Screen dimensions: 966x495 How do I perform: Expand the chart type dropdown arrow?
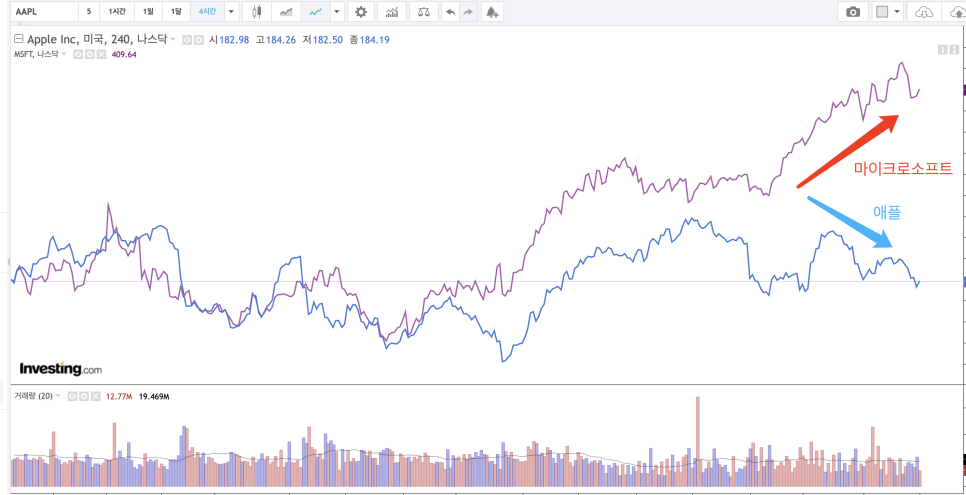coord(337,12)
